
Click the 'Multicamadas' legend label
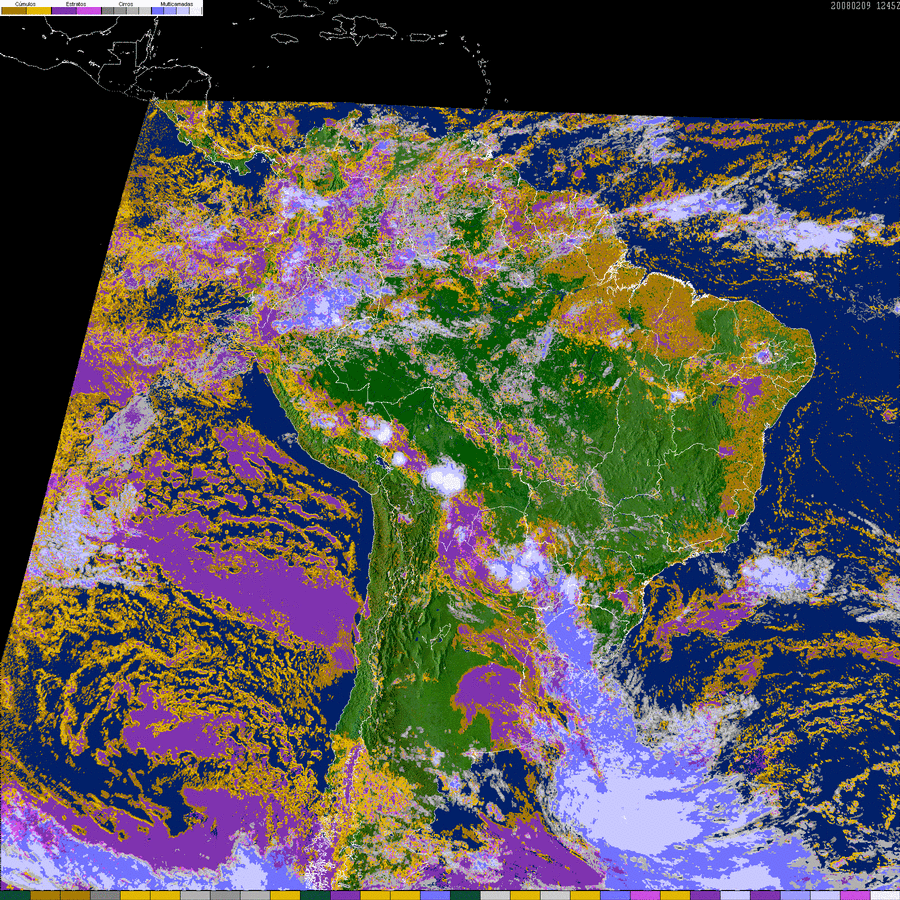177,4
